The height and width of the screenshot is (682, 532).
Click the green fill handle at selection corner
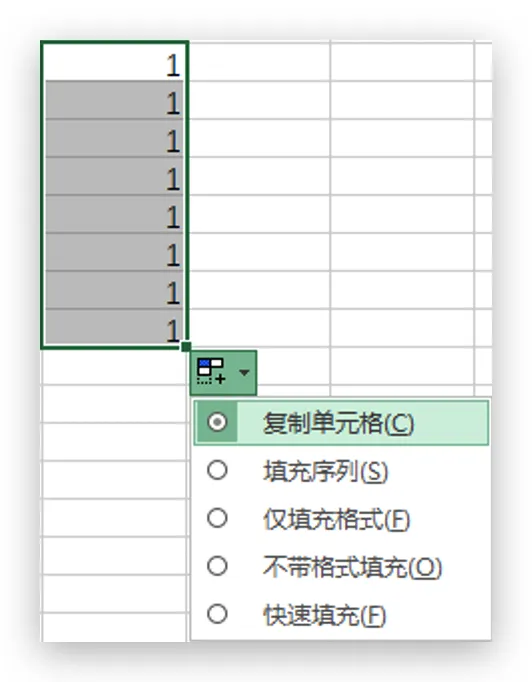point(186,347)
